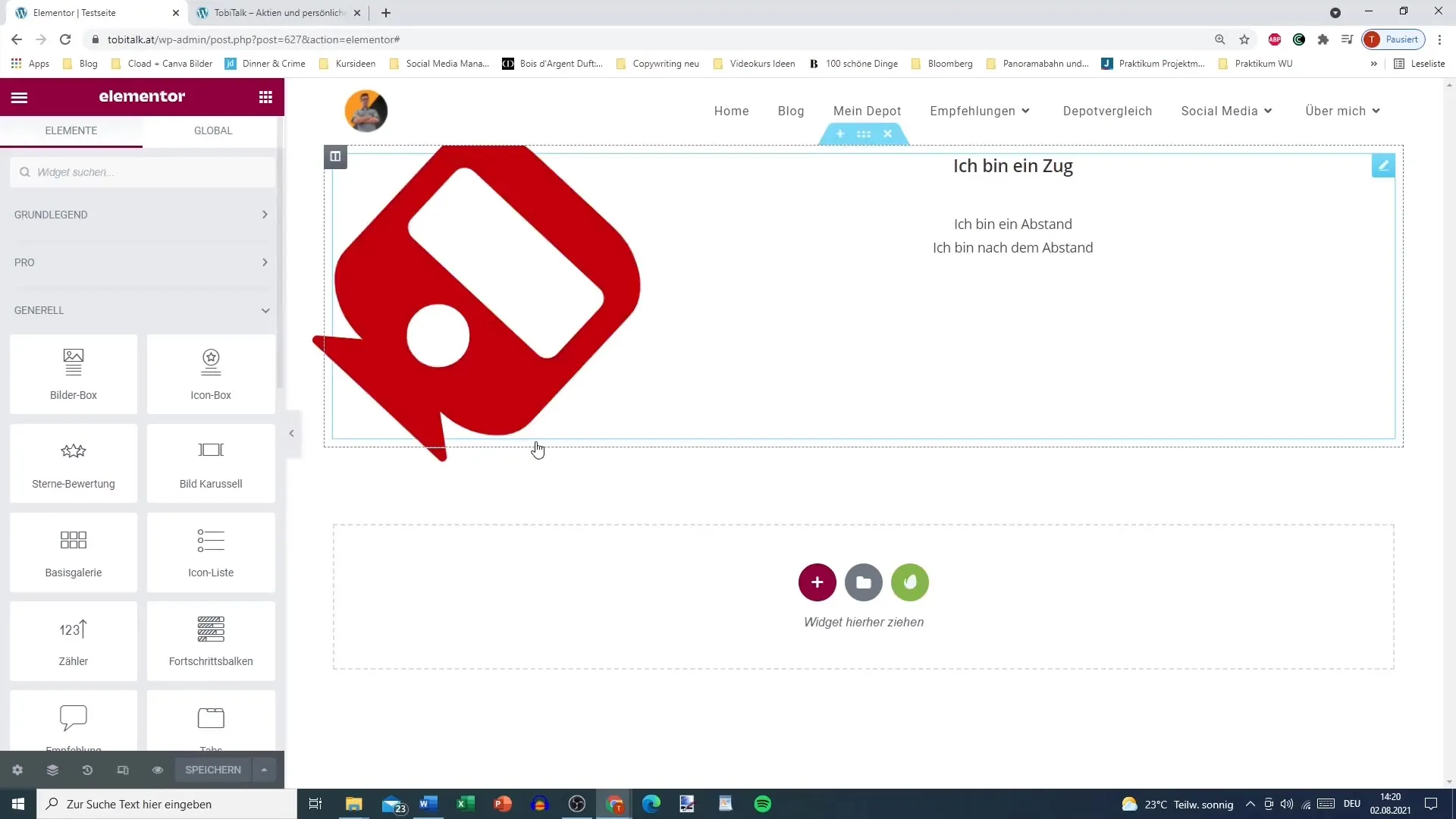
Task: Open Chrome extensions puzzle icon
Action: pyautogui.click(x=1323, y=39)
